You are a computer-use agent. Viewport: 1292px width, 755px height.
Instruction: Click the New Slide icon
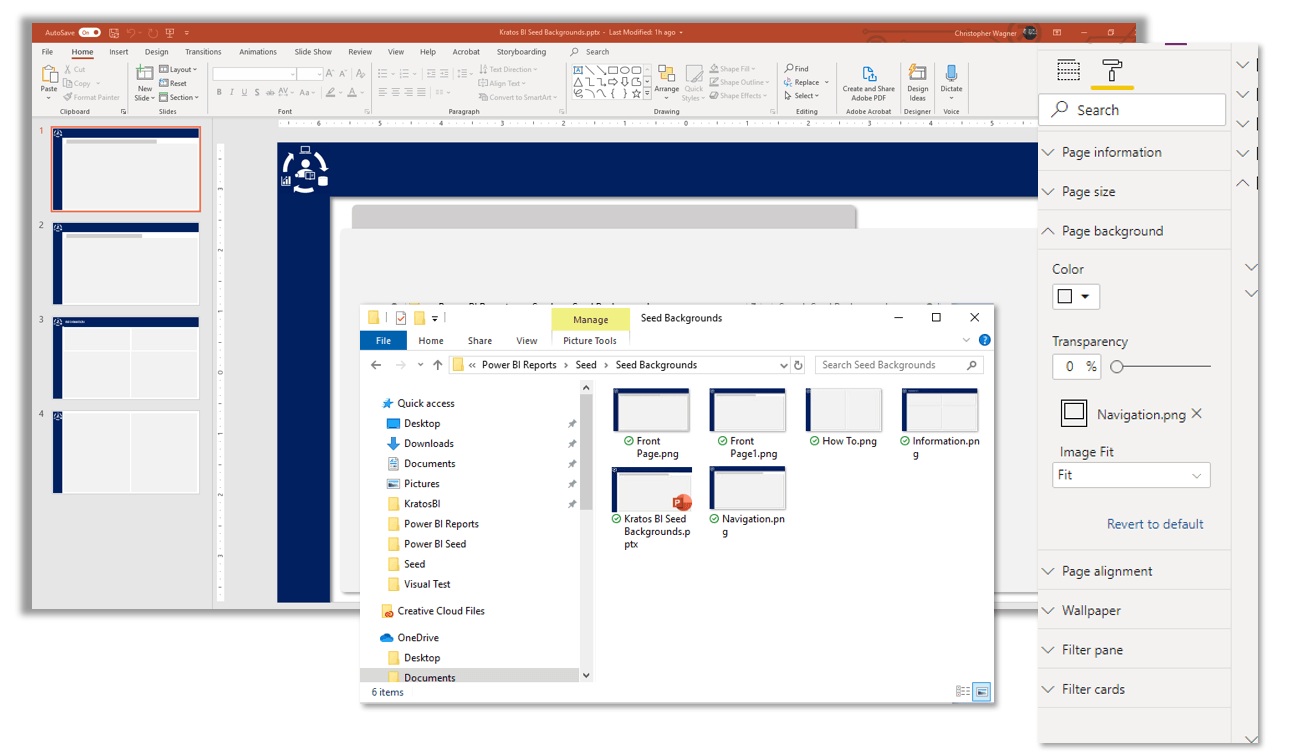coord(145,75)
